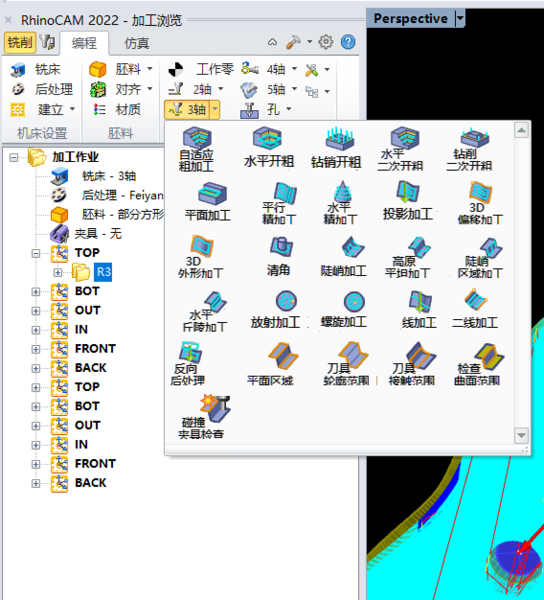544x600 pixels.
Task: Open the 铣床 machine setup
Action: (36, 69)
